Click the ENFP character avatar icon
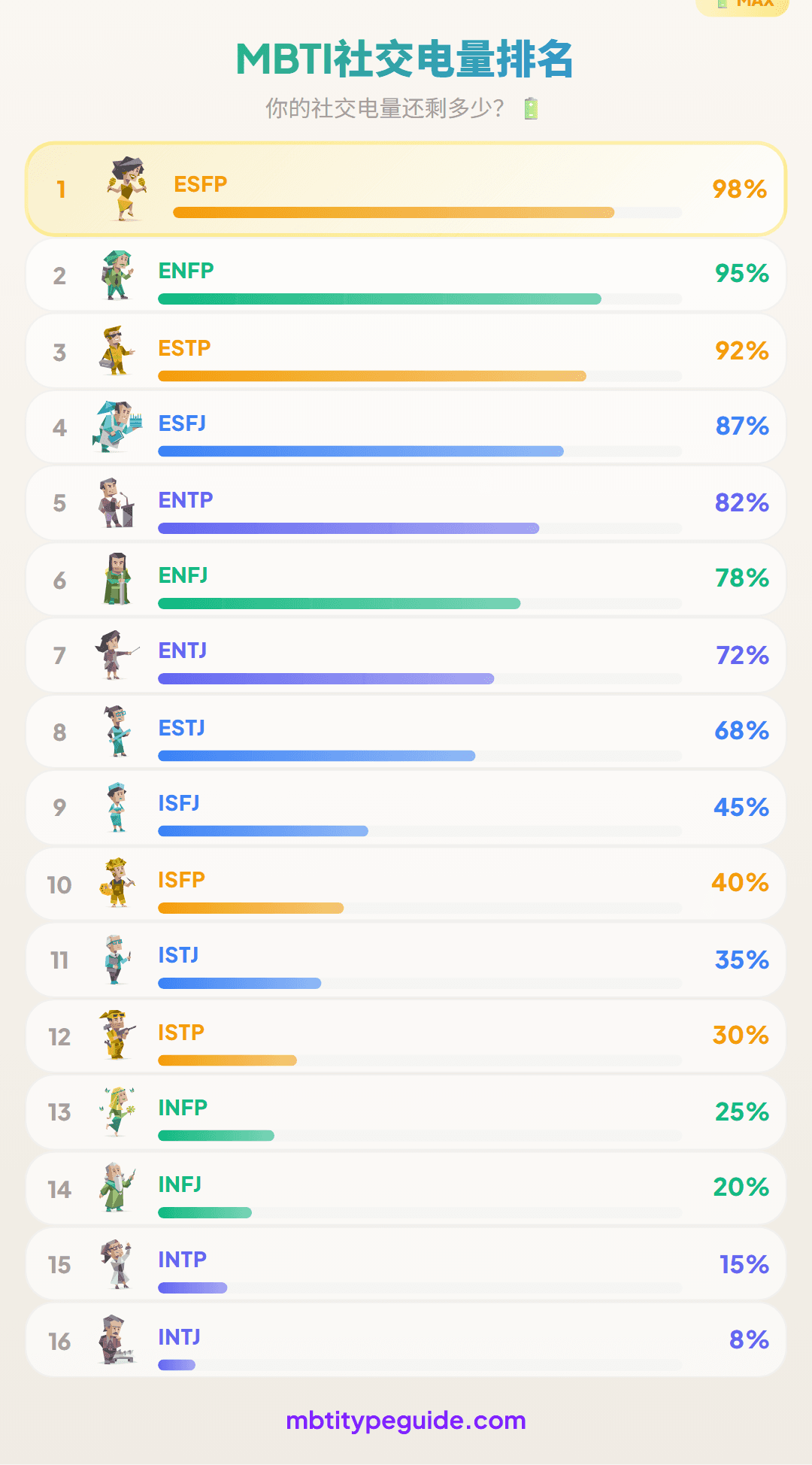 tap(117, 275)
